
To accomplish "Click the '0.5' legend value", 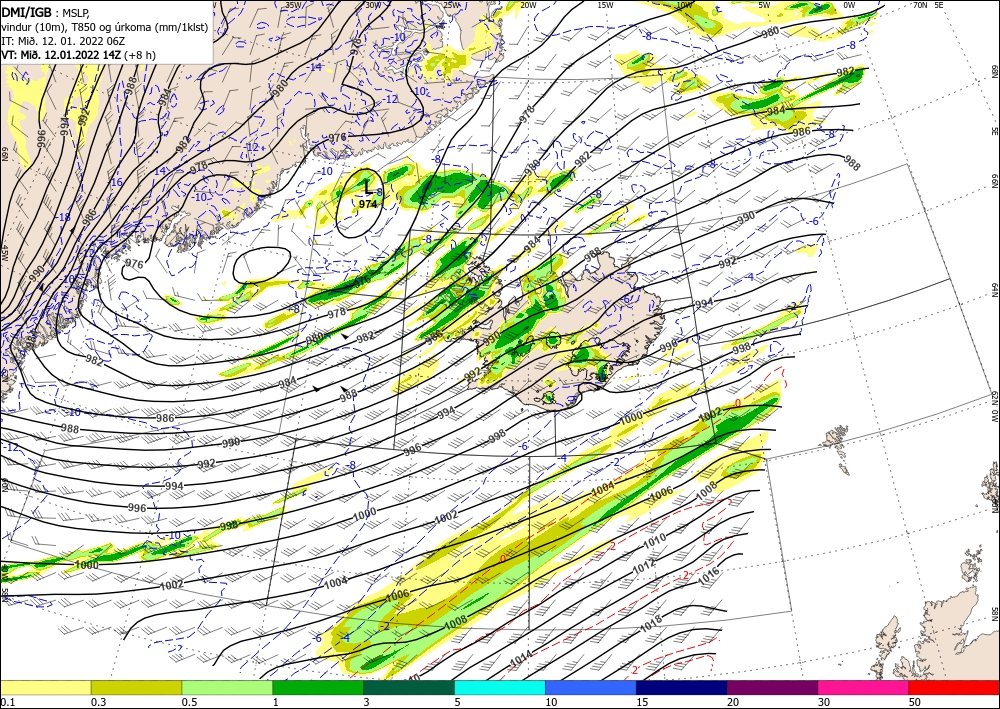I will [x=189, y=702].
